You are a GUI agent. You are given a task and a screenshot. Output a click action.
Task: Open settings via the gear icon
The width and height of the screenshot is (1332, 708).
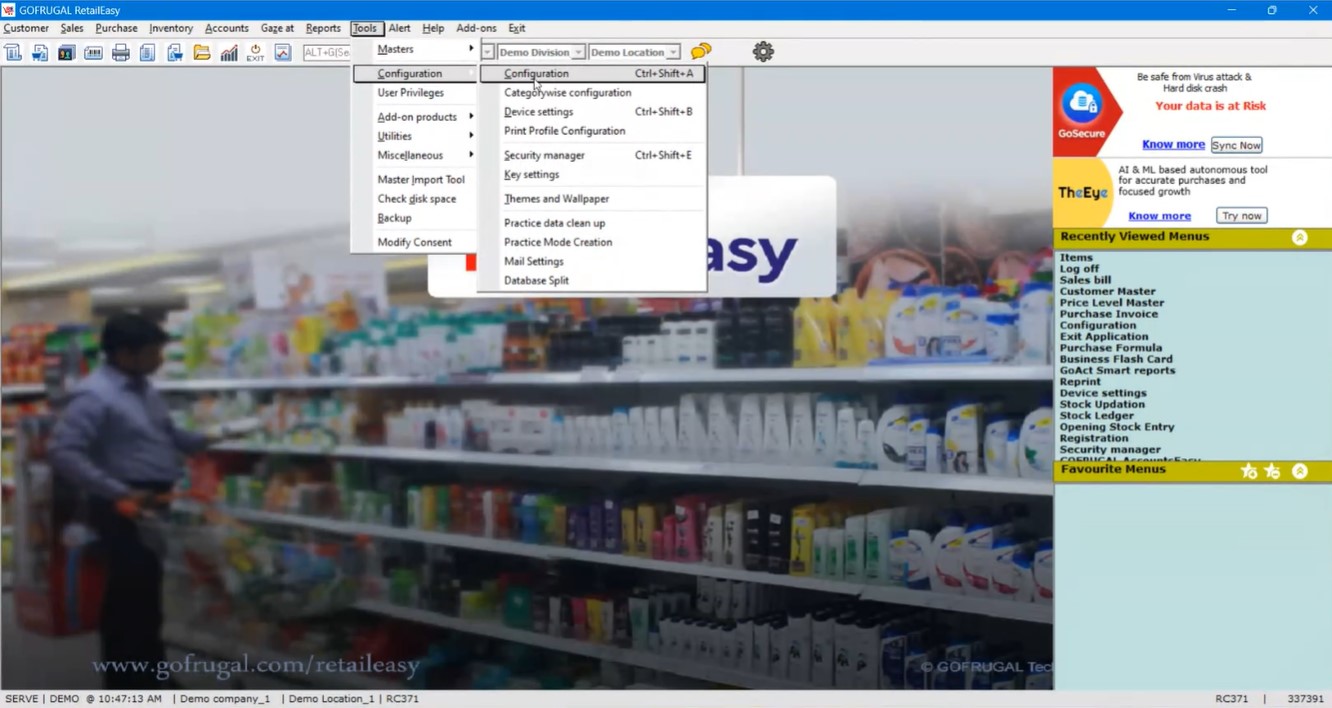pyautogui.click(x=763, y=51)
